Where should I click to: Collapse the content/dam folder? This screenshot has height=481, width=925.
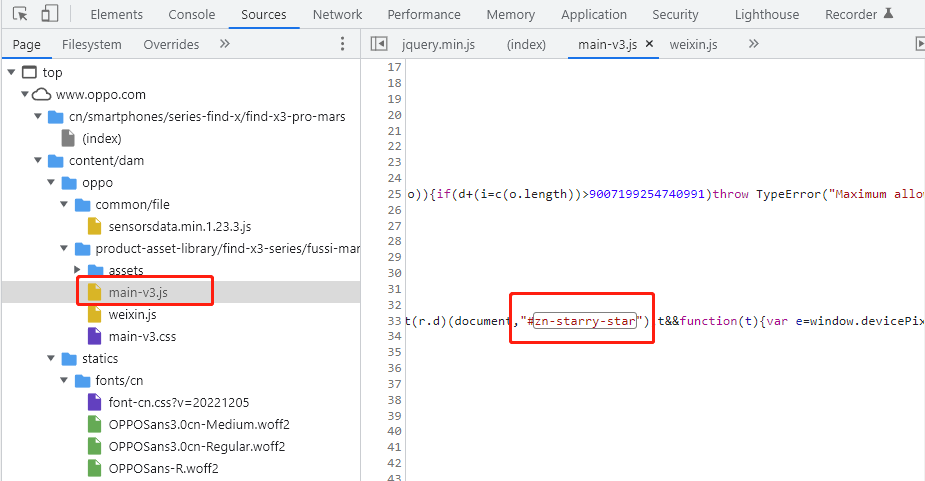pyautogui.click(x=38, y=160)
